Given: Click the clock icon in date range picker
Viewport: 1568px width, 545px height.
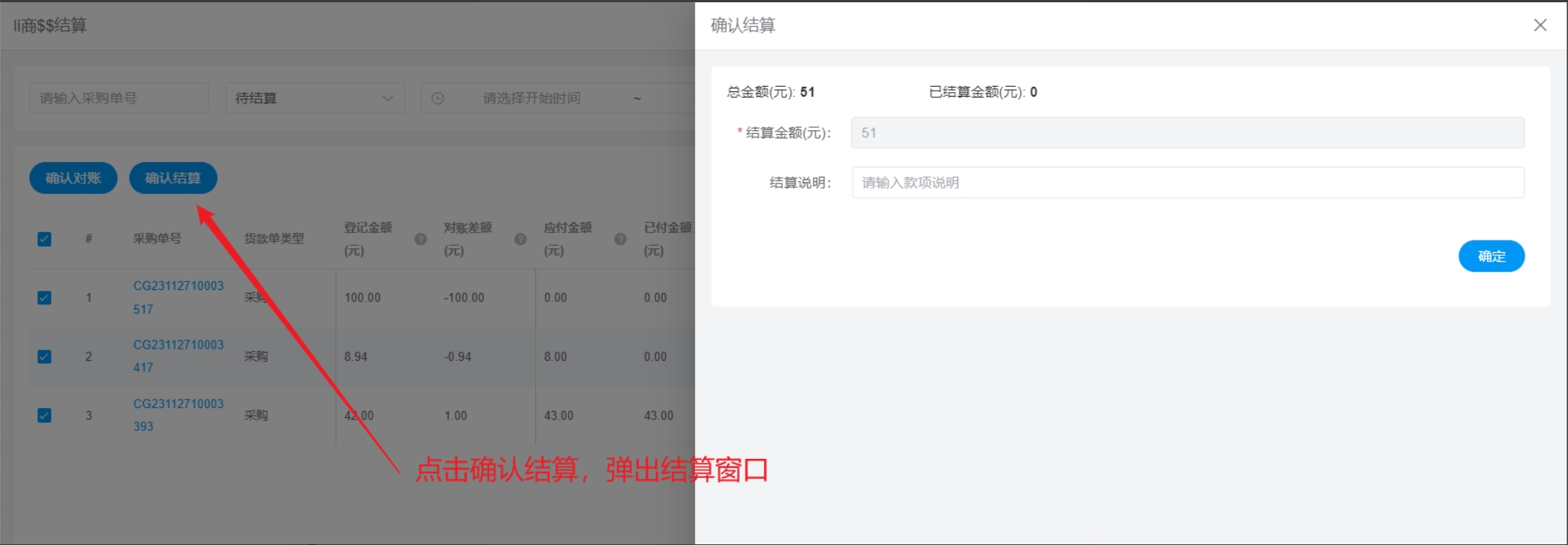Looking at the screenshot, I should coord(438,98).
